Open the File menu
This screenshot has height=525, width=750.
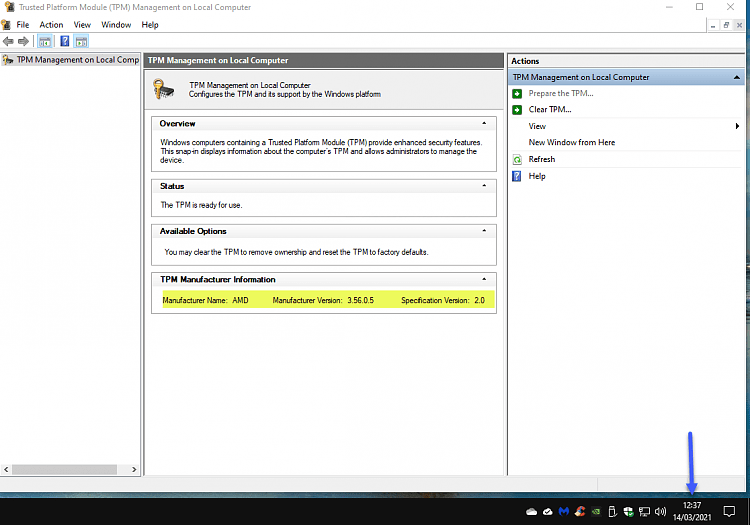pos(22,25)
